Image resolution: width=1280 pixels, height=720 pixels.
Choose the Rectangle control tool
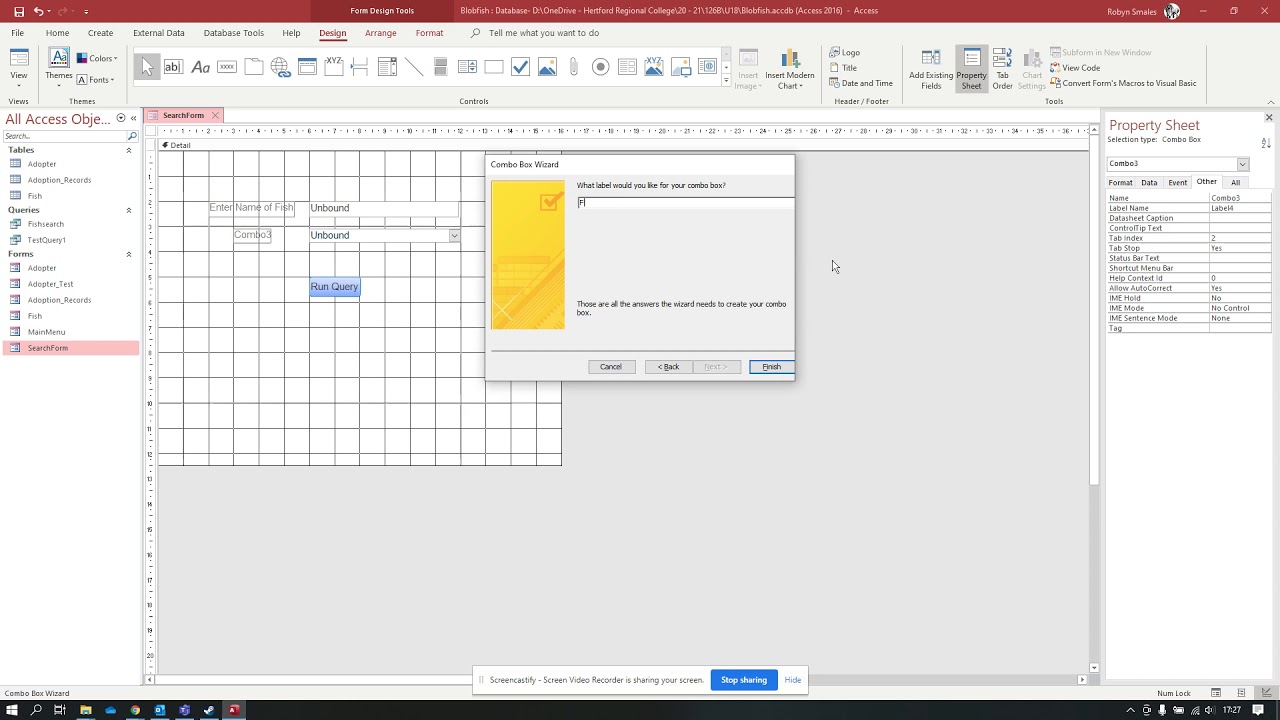(494, 67)
